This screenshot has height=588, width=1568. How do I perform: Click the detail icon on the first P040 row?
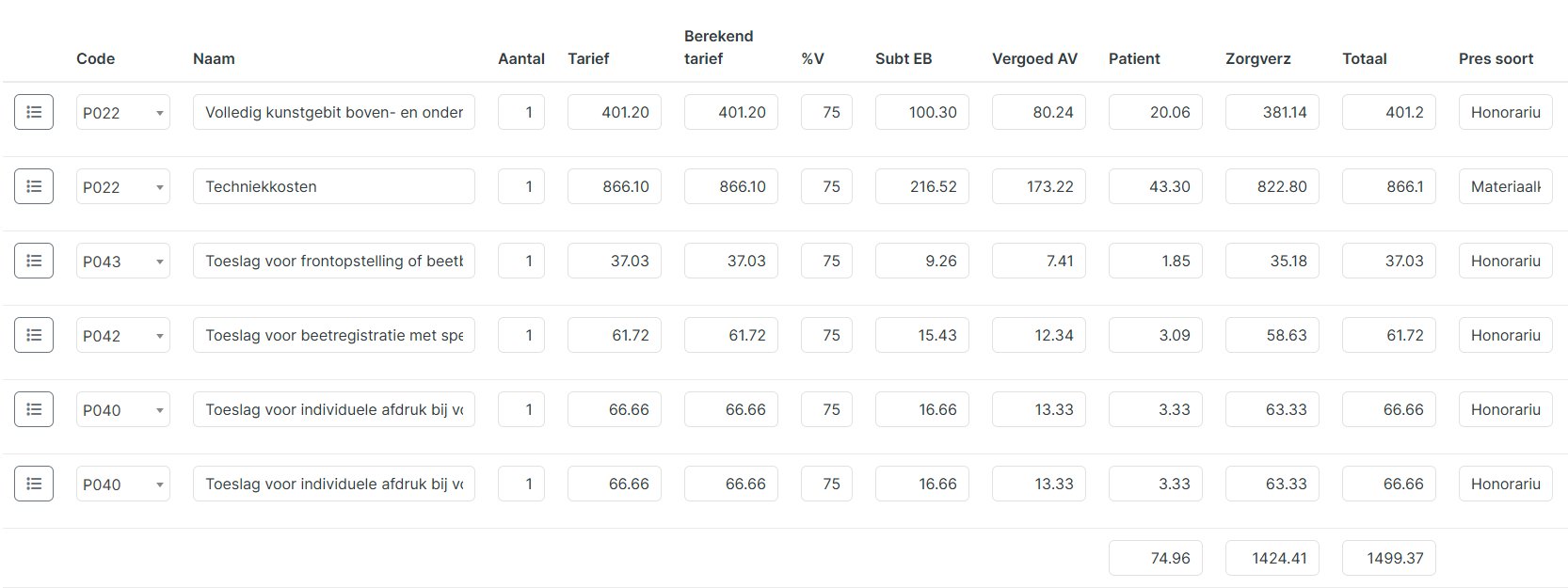tap(33, 408)
